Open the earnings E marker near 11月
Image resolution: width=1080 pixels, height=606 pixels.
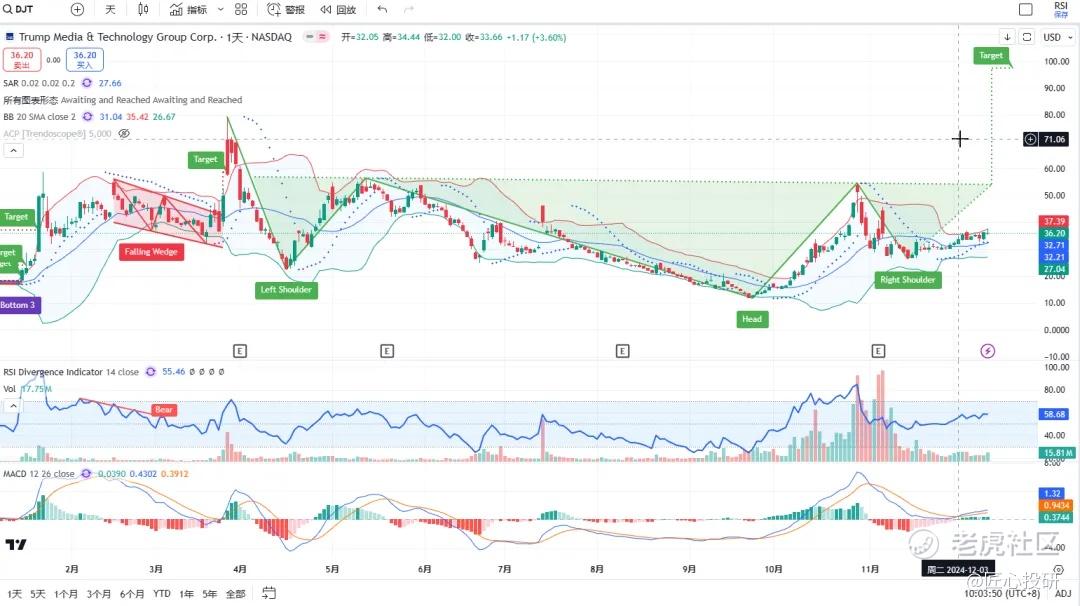click(878, 351)
